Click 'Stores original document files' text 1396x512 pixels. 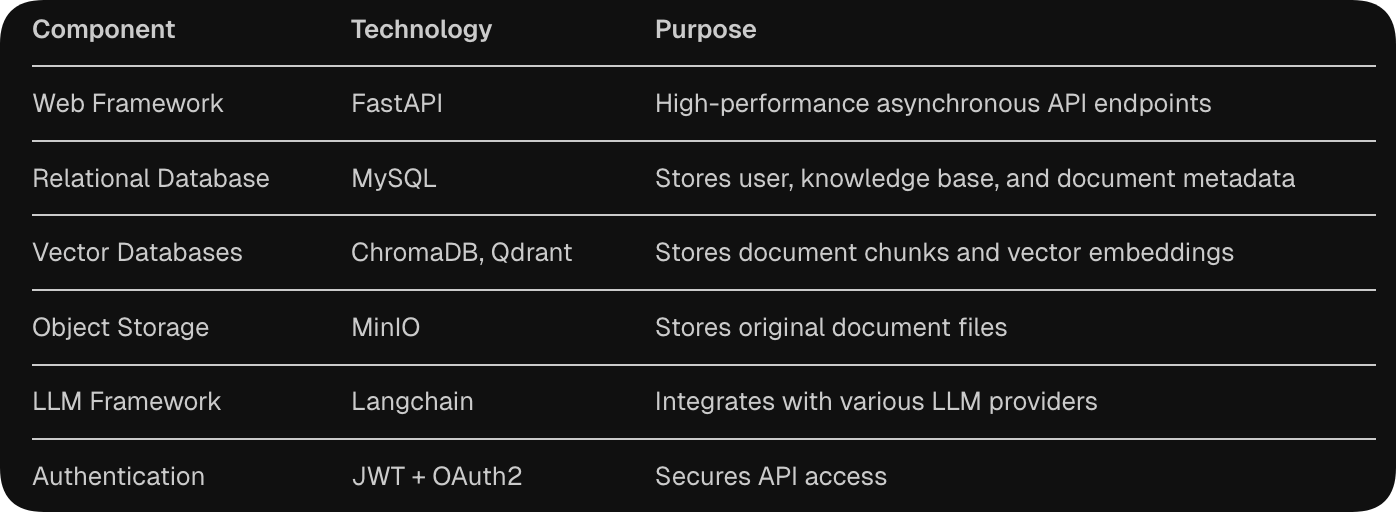pyautogui.click(x=831, y=327)
